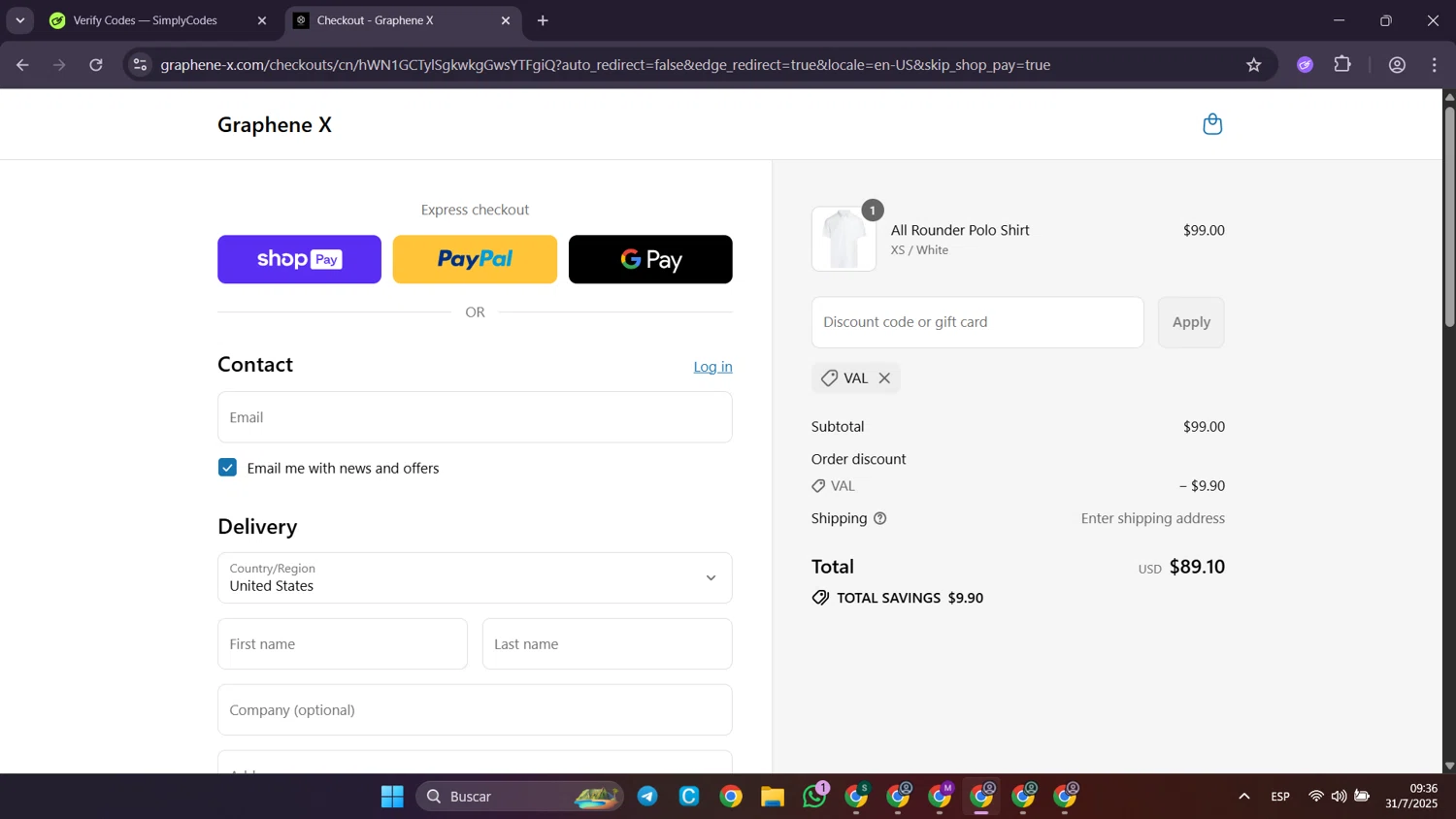Open the volume control
Viewport: 1456px width, 819px height.
(1339, 797)
